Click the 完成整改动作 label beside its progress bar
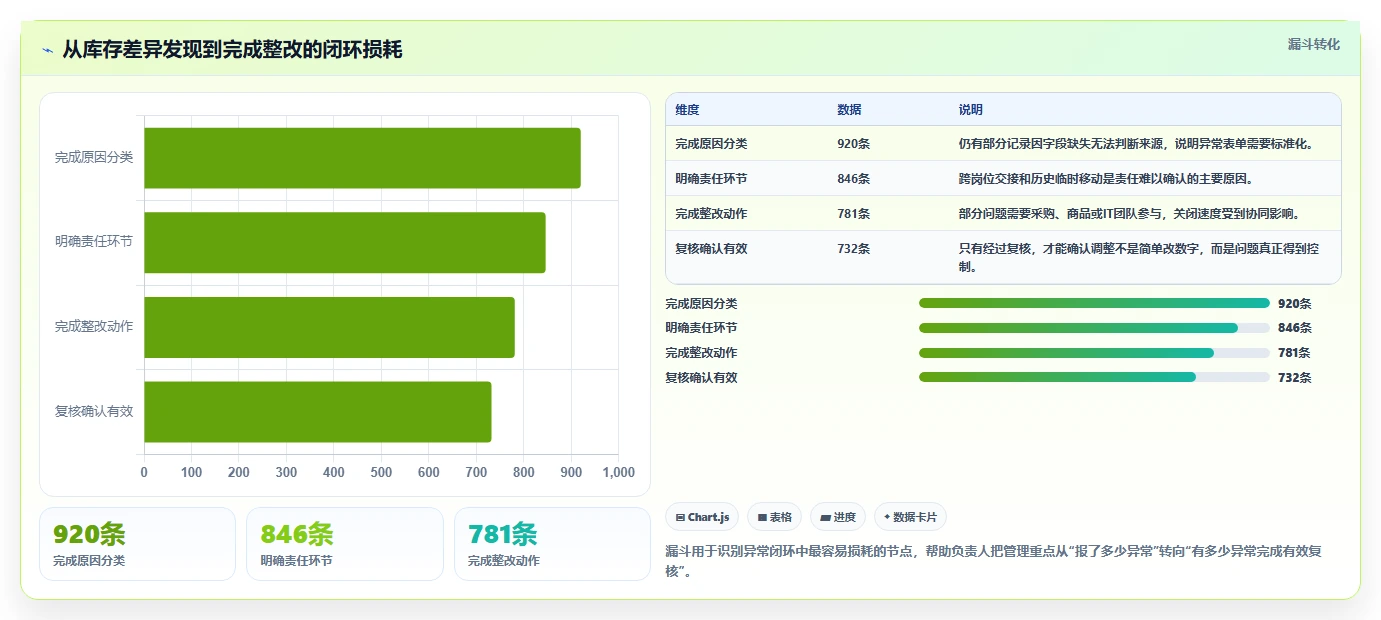 point(701,353)
